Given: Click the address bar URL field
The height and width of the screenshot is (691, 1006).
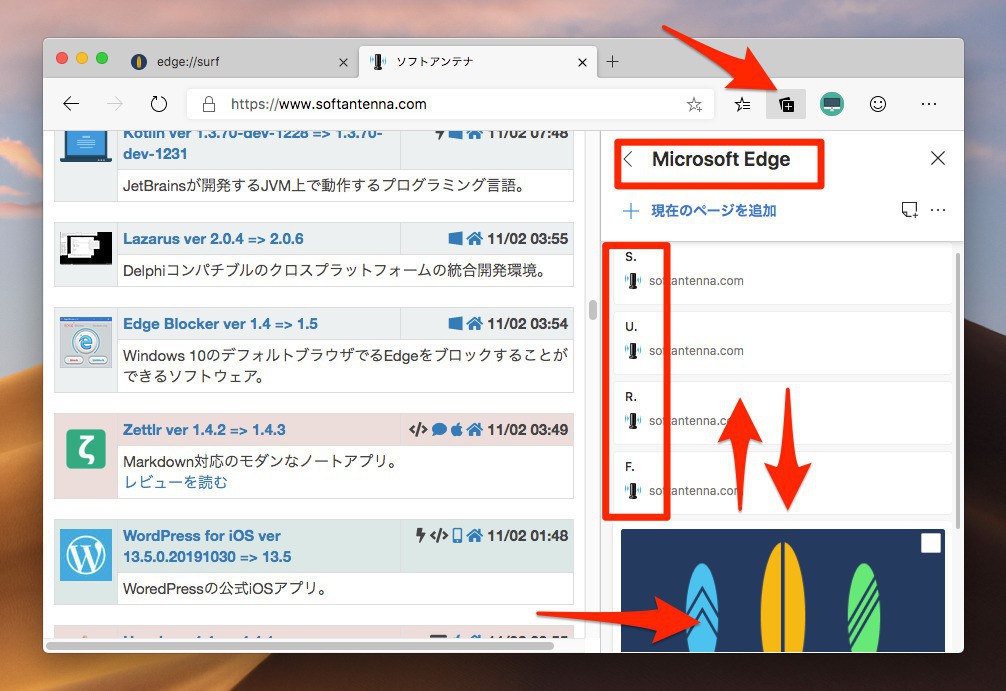Looking at the screenshot, I should (x=449, y=104).
